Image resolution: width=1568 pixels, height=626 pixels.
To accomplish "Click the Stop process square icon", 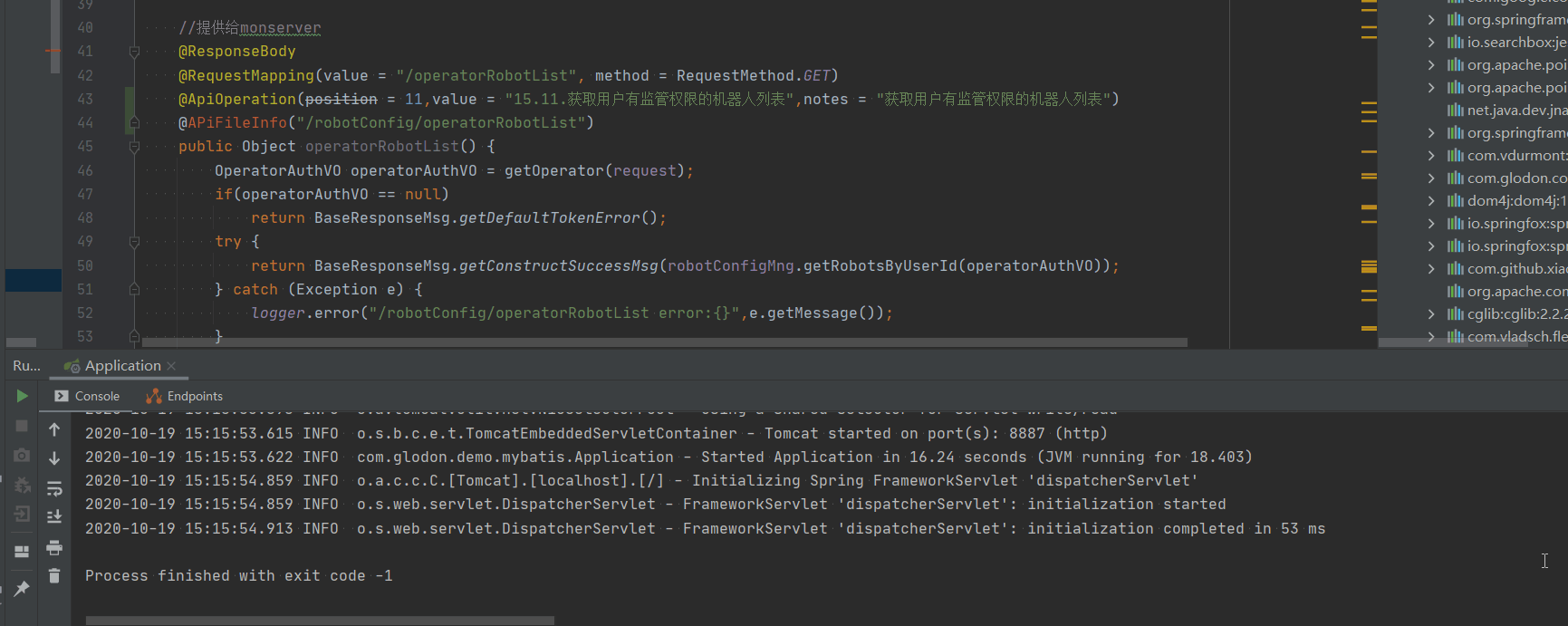I will [22, 426].
